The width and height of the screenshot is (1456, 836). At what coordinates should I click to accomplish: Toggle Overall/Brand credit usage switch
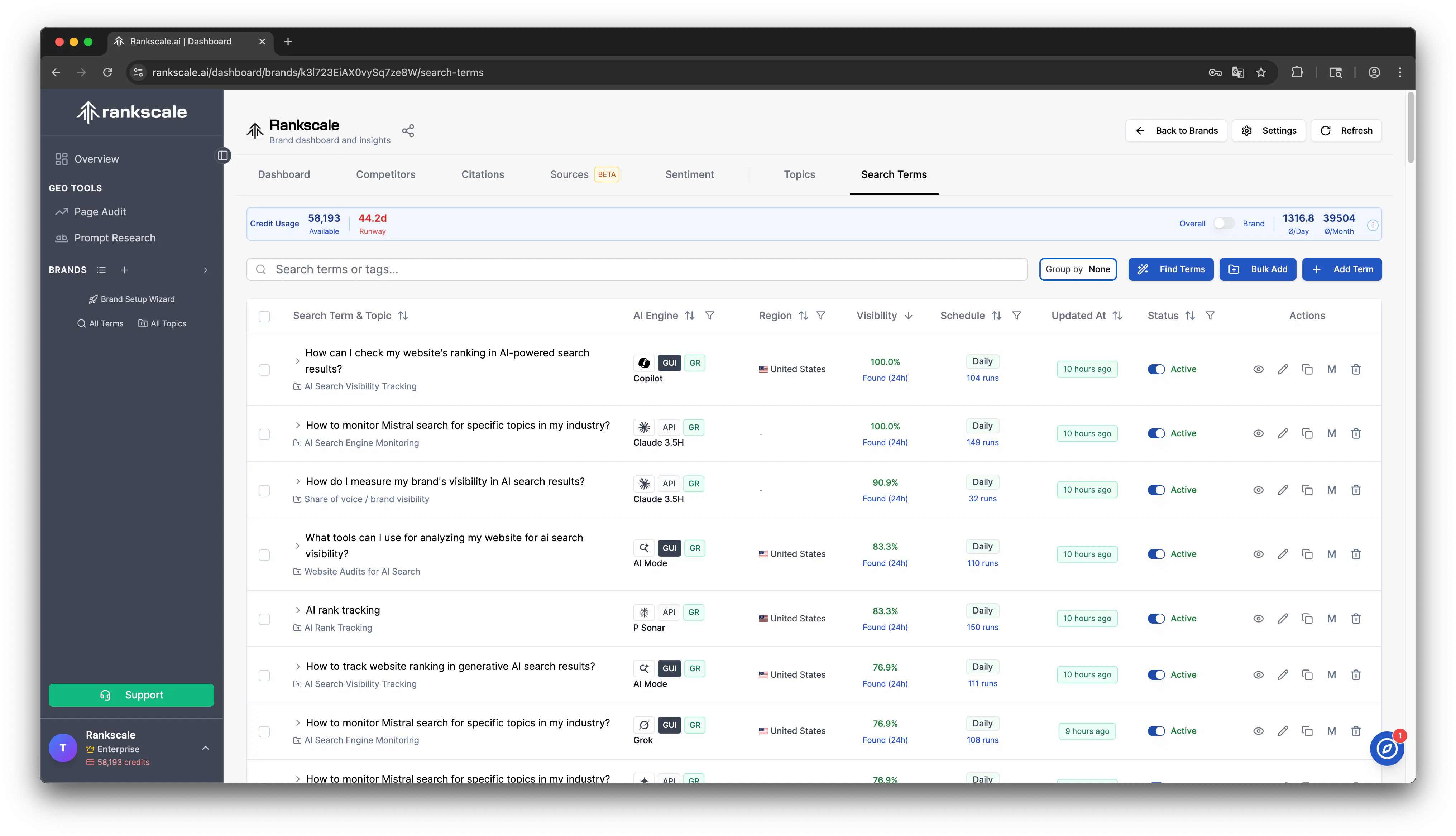click(x=1223, y=224)
